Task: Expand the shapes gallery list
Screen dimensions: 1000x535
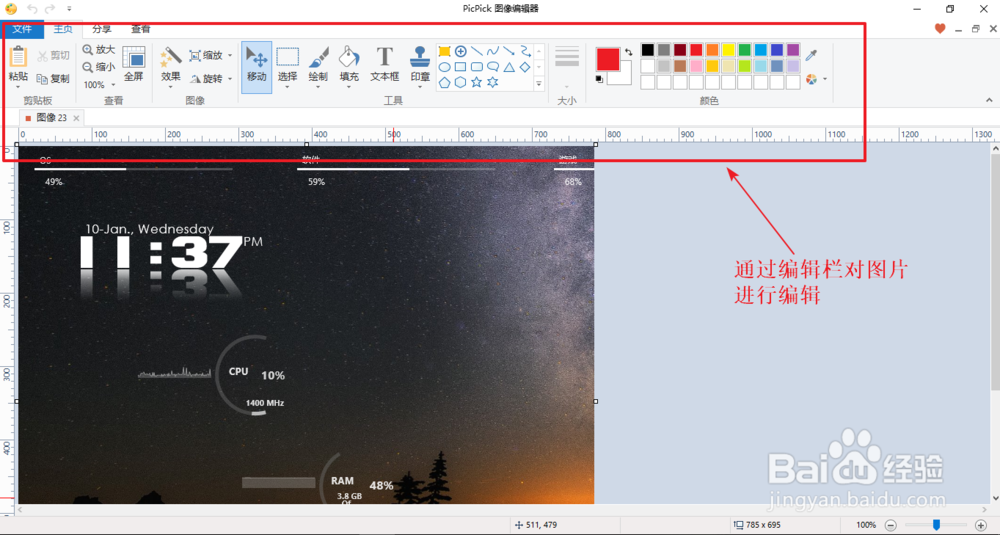Action: coord(539,83)
